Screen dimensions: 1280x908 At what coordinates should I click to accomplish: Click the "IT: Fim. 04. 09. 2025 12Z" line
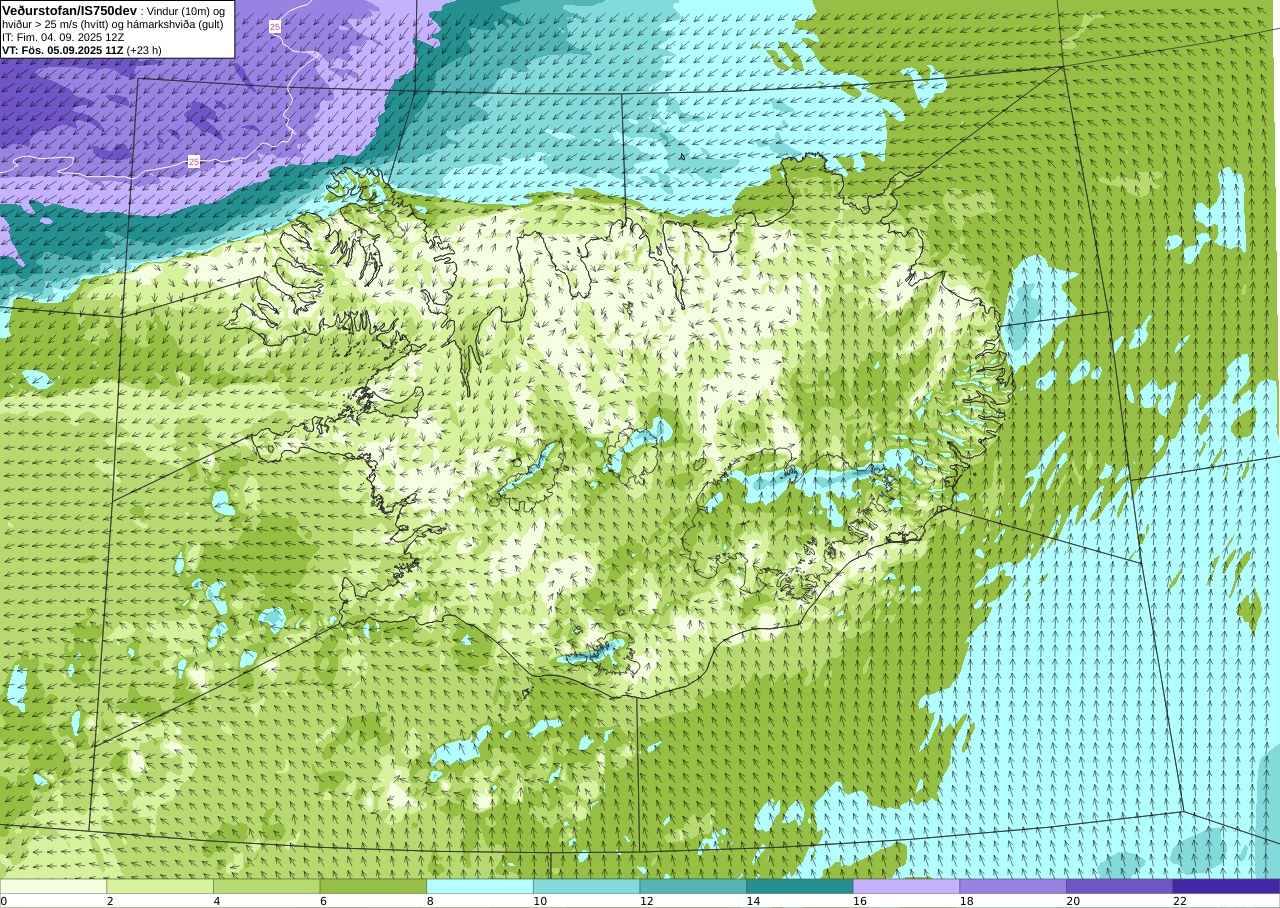(63, 37)
